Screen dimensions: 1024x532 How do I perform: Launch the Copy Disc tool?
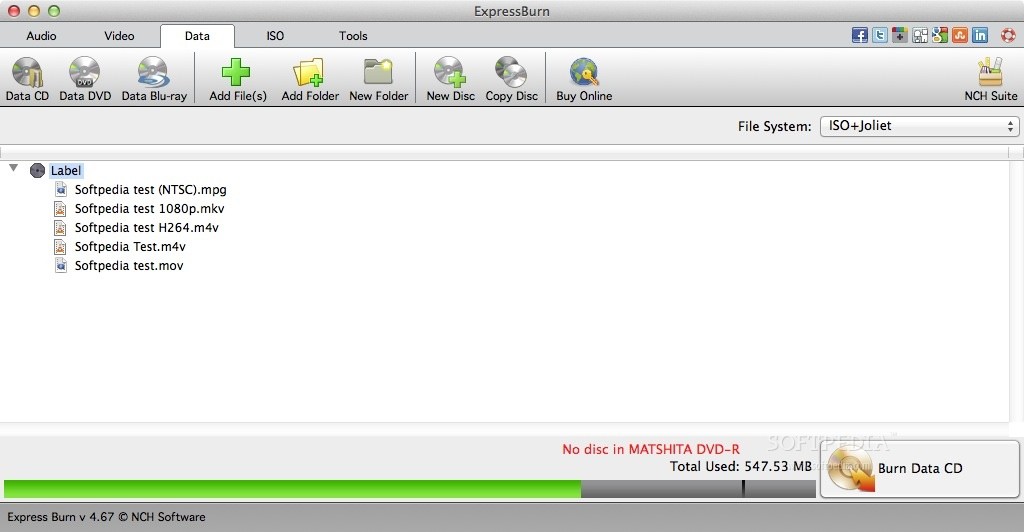(511, 79)
